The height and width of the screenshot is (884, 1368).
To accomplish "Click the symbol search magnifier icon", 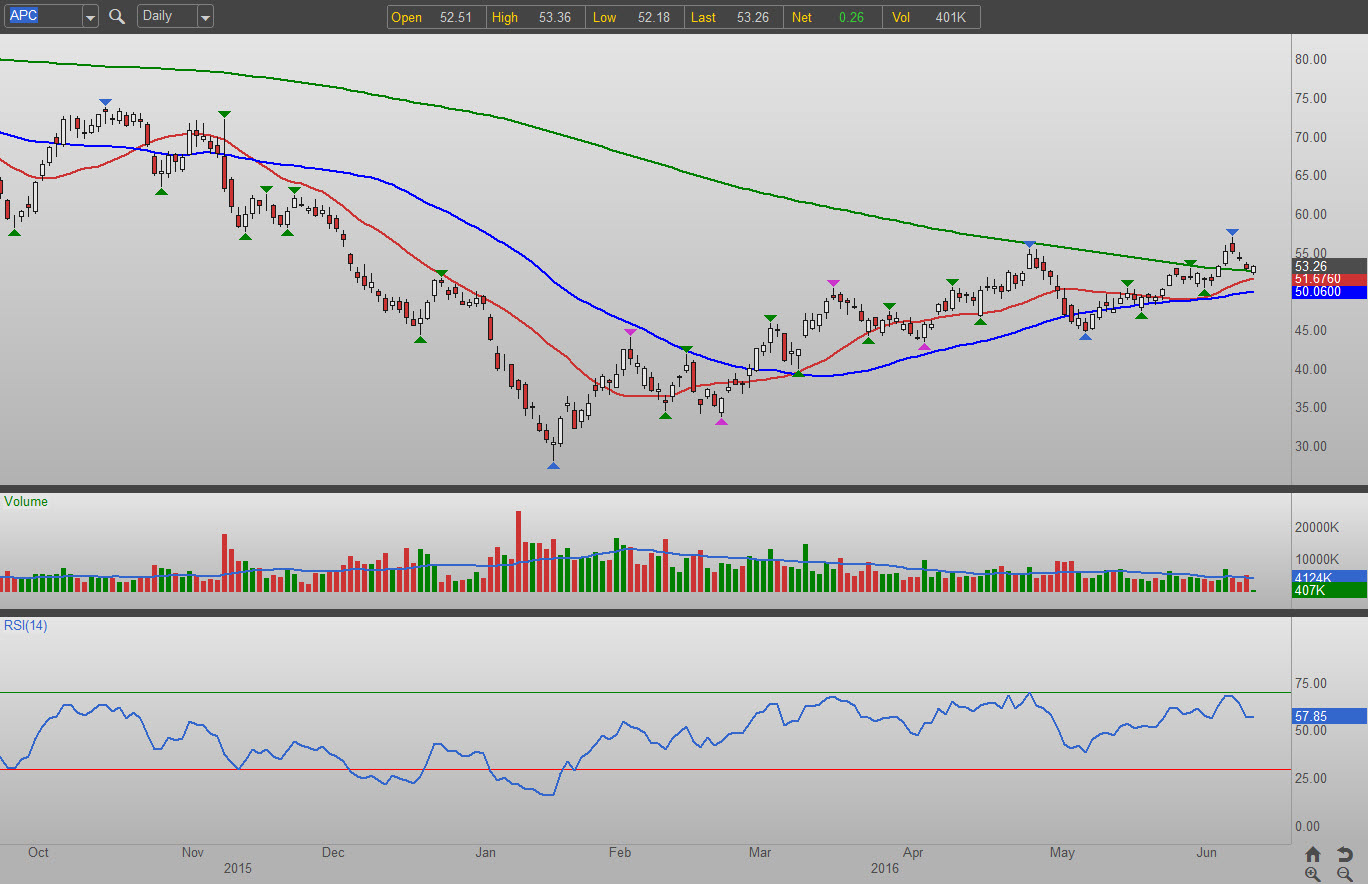I will click(x=117, y=17).
